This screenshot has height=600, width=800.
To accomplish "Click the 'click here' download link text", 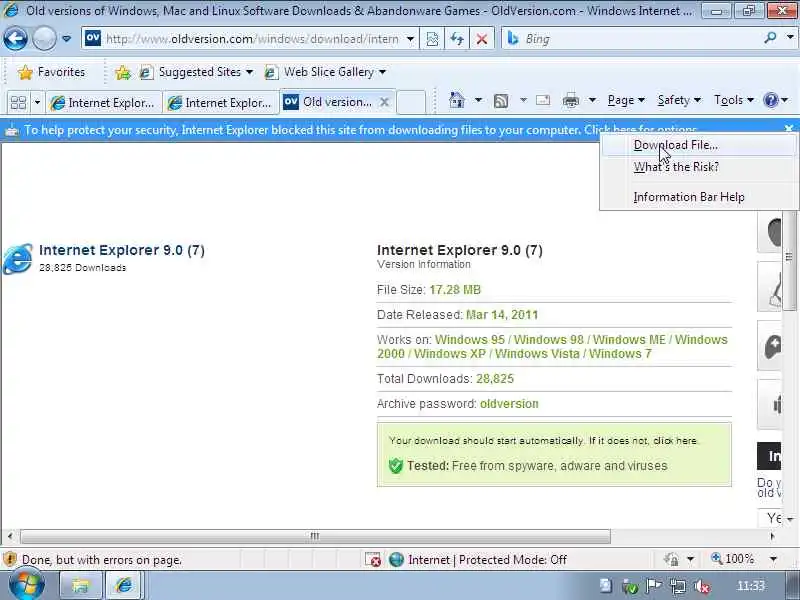I will pyautogui.click(x=675, y=441).
